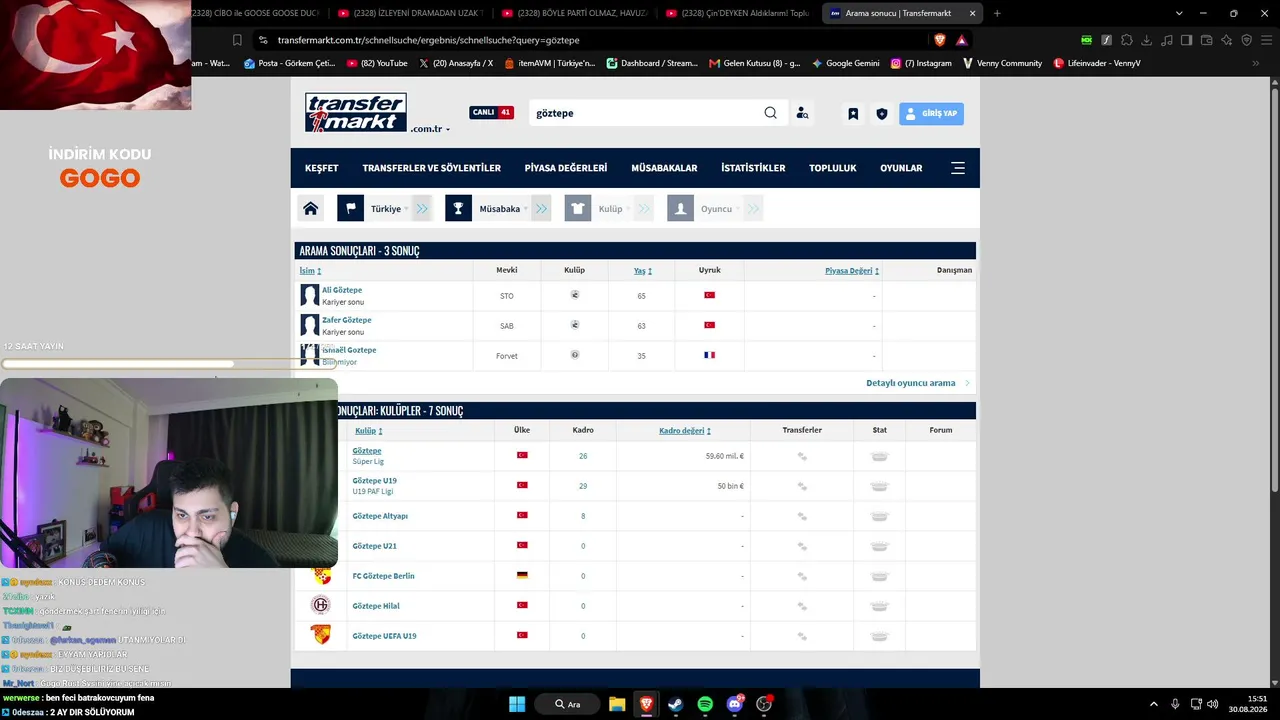Open the İSTATİSTİKLER menu

coord(753,168)
